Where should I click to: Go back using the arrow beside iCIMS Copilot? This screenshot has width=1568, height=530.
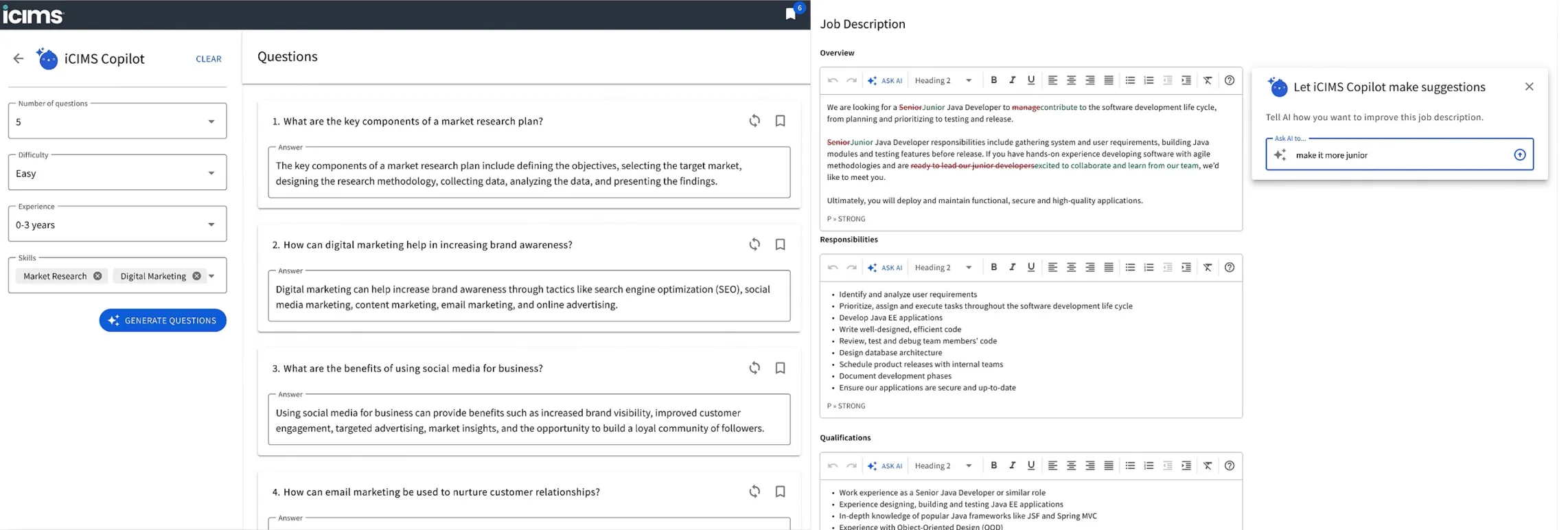(19, 59)
